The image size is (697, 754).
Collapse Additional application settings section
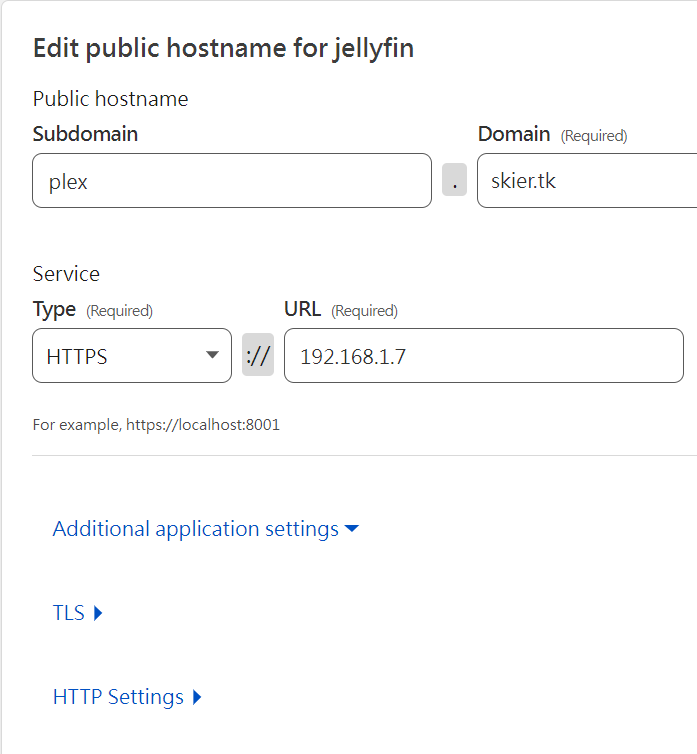pos(206,529)
